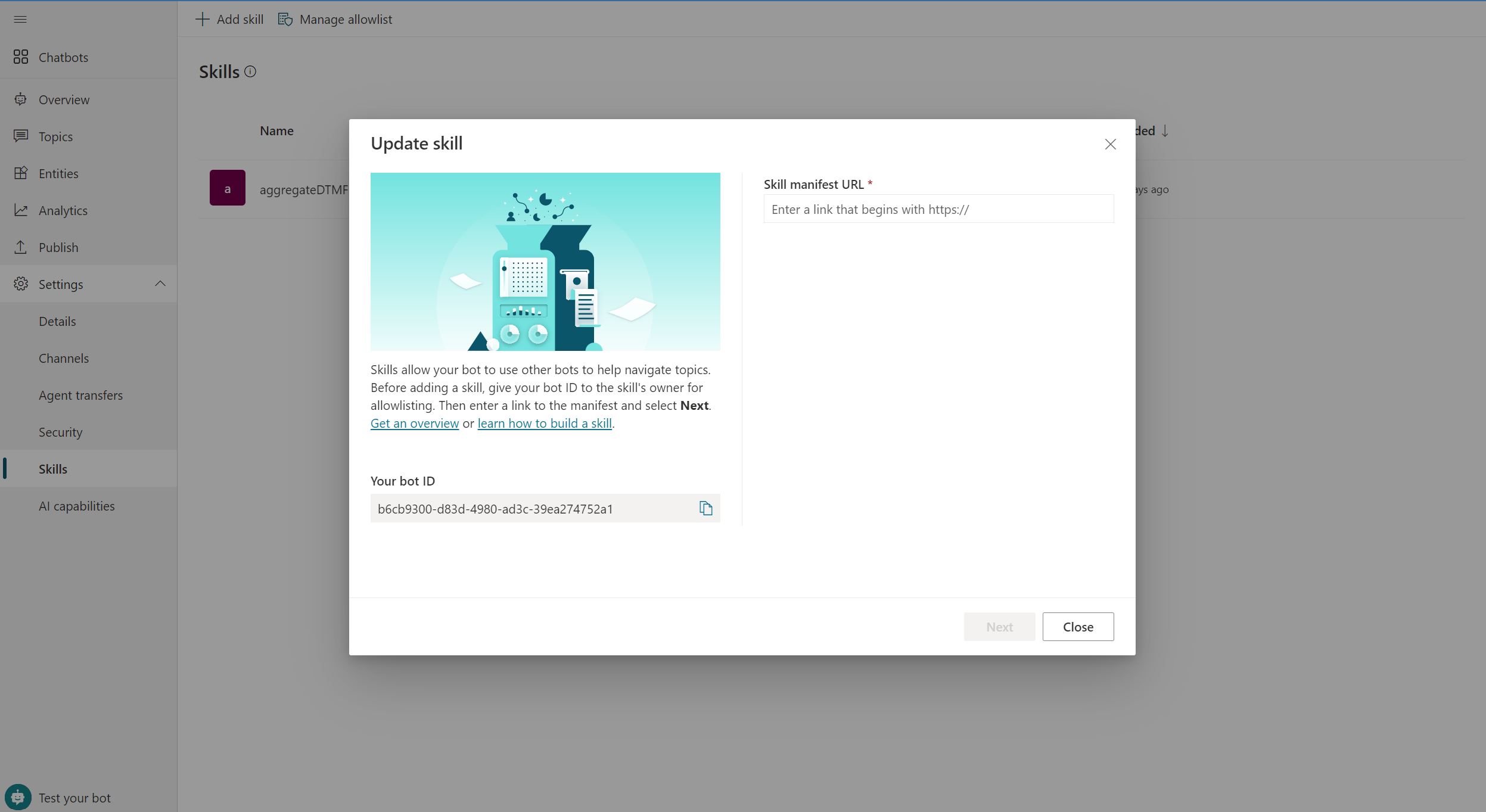Click the Test your bot avatar icon
This screenshot has height=812, width=1486.
point(18,797)
